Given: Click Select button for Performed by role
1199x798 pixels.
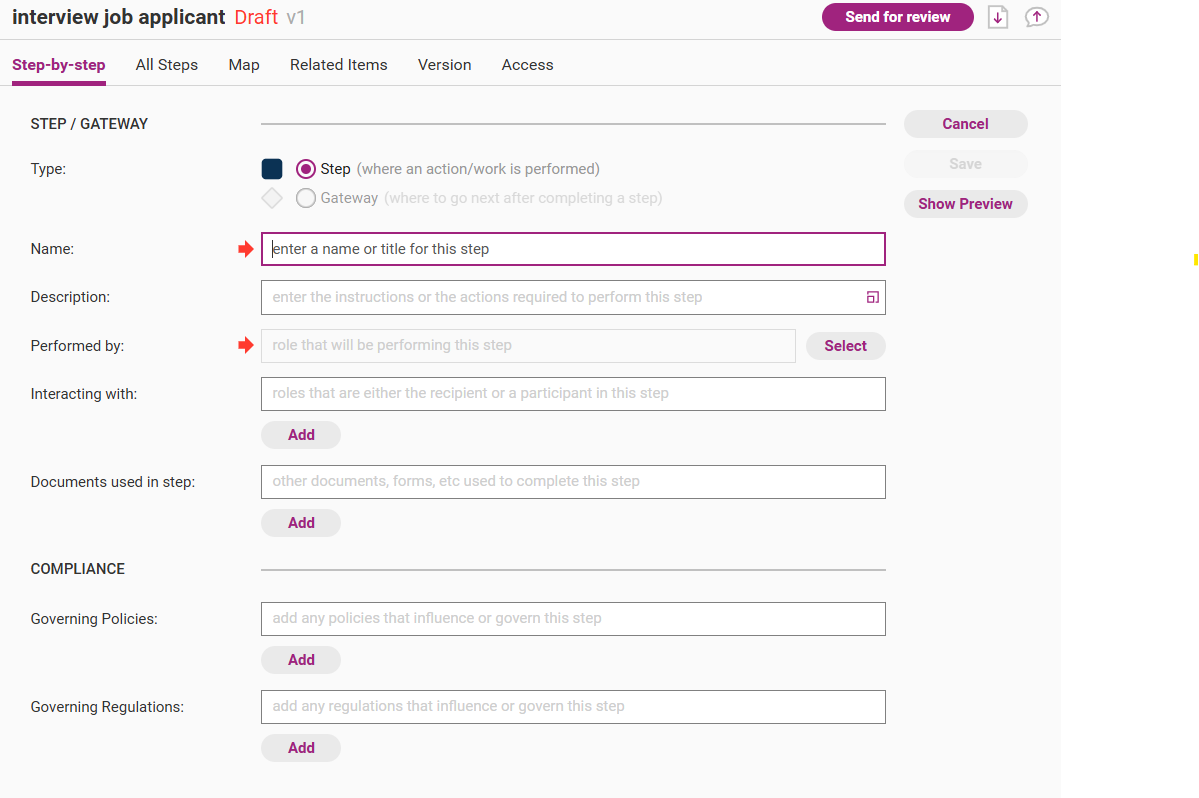Looking at the screenshot, I should pos(845,346).
